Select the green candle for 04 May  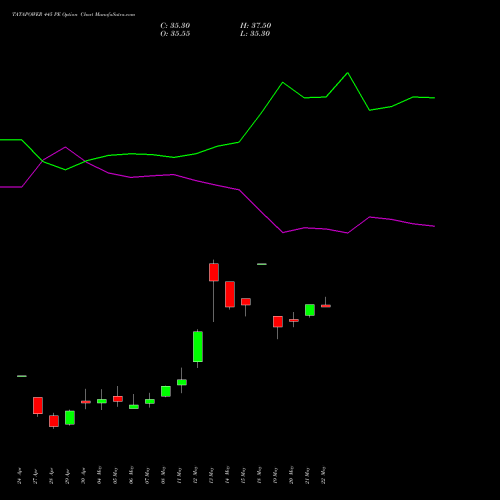(x=102, y=401)
